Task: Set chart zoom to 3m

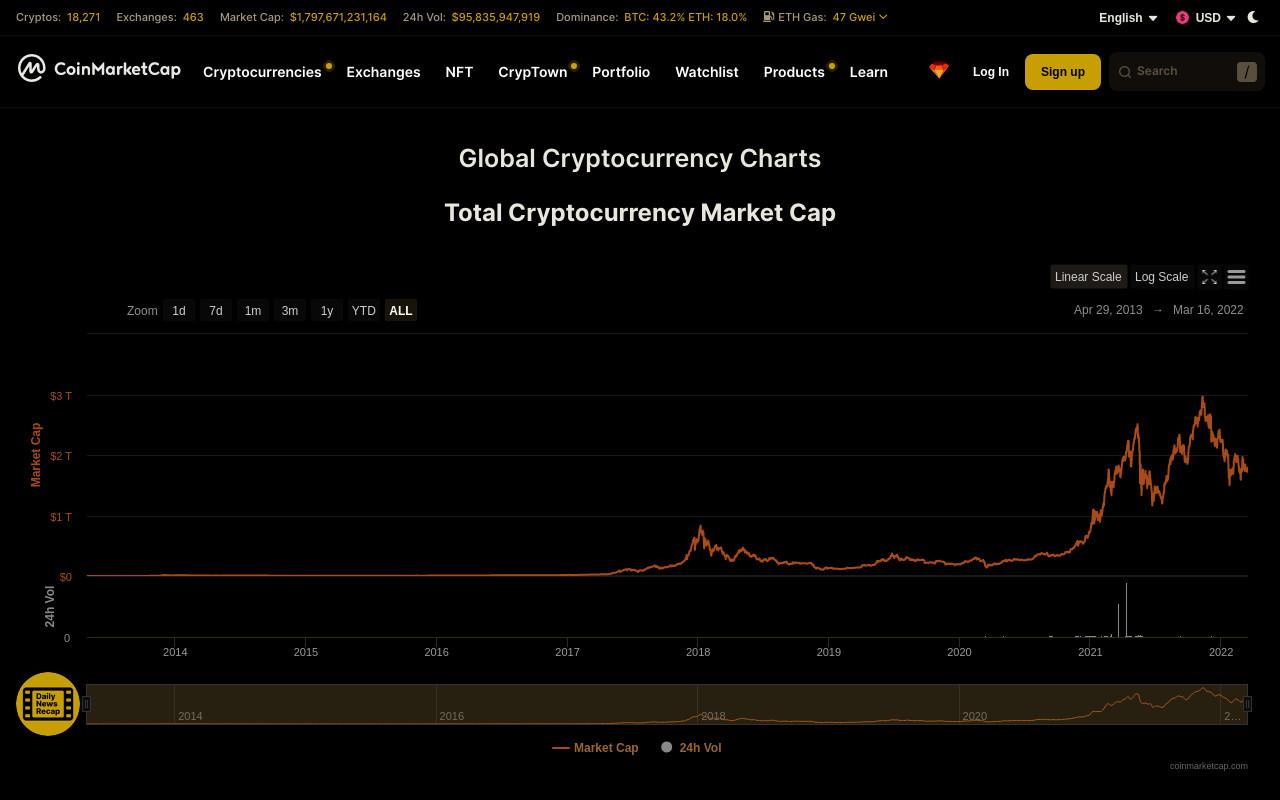Action: pos(290,311)
